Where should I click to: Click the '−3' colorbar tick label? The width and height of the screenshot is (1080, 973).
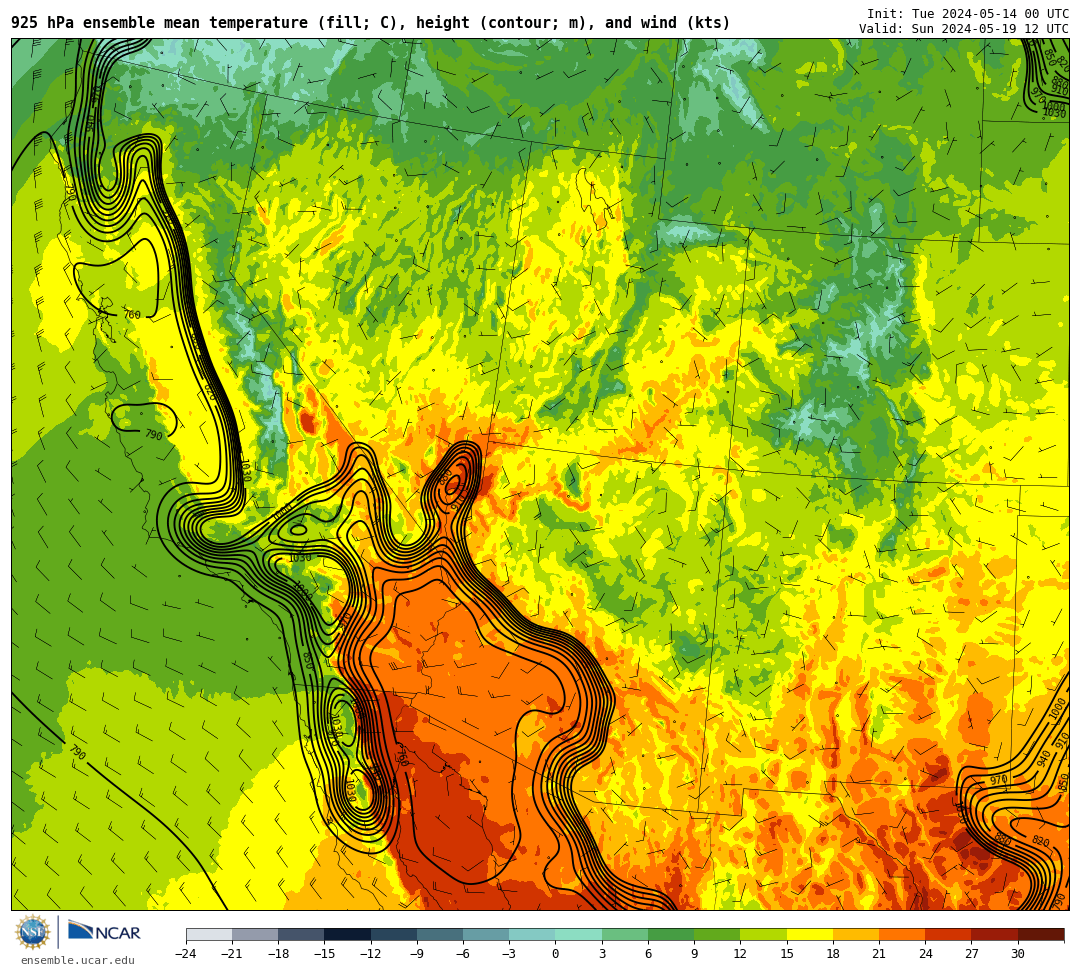pos(510,954)
